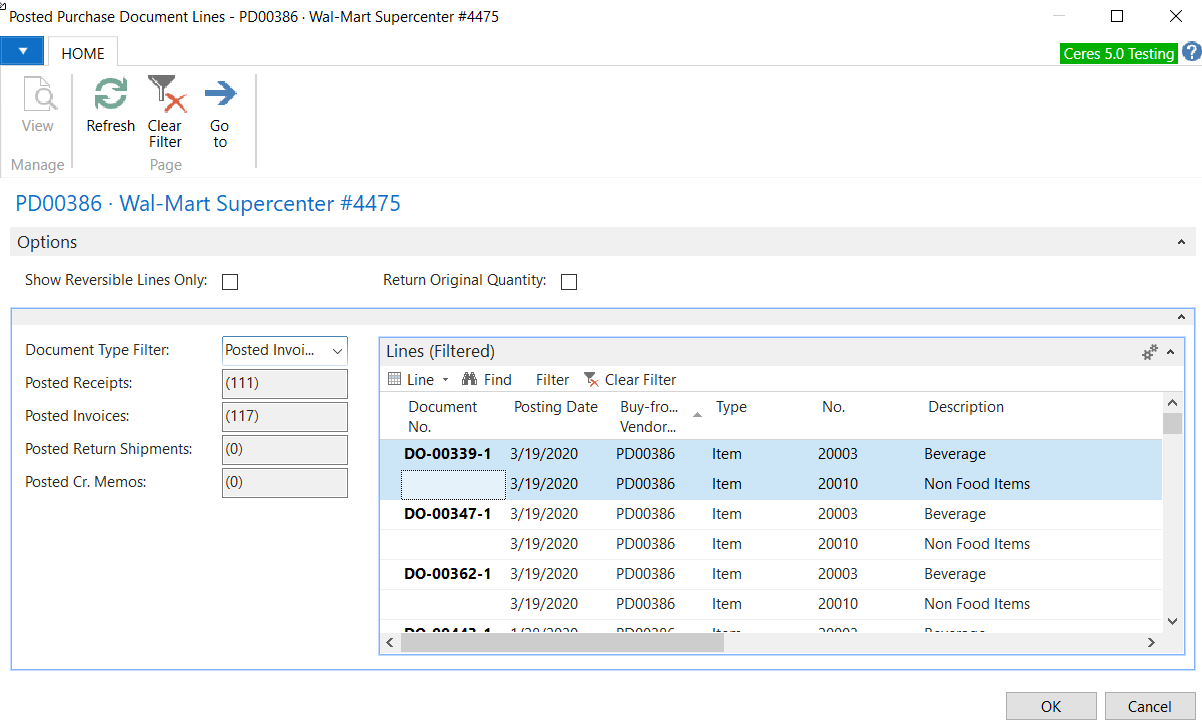Open the Document Type Filter dropdown

coord(337,351)
